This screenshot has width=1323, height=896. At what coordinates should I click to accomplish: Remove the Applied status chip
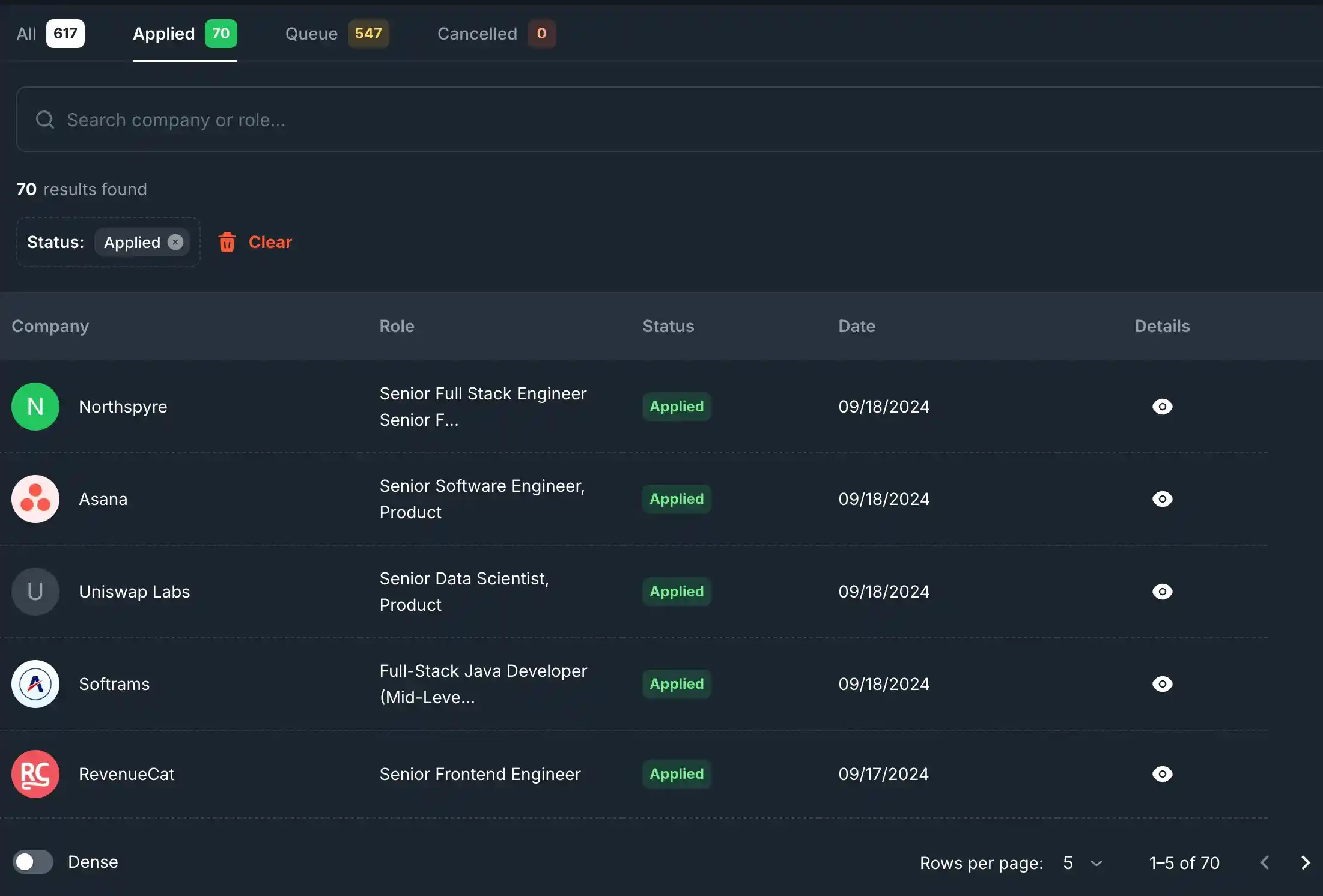click(x=175, y=242)
